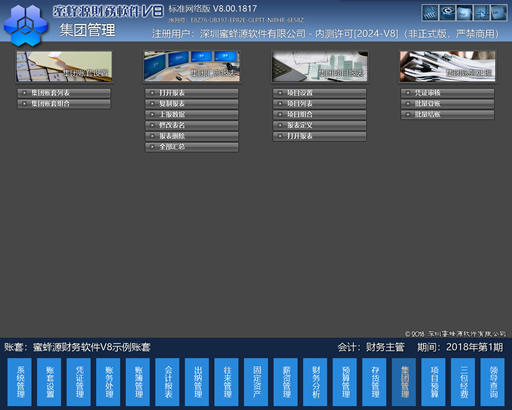Click the 全部汇总 button
This screenshot has height=410, width=512.
coord(192,147)
